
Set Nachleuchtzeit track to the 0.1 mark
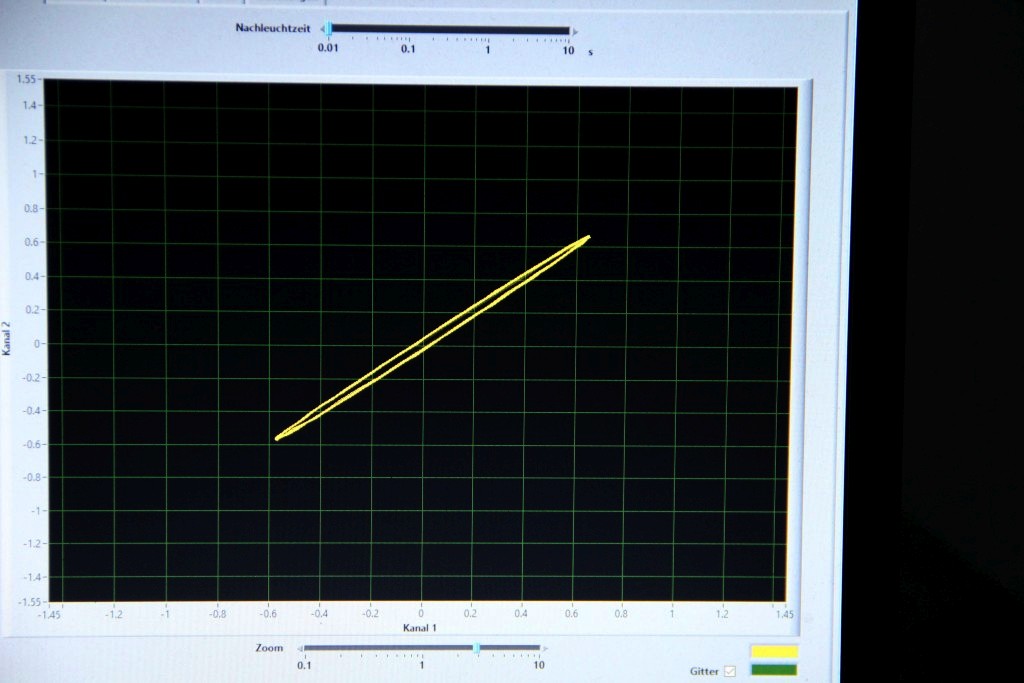[x=408, y=31]
